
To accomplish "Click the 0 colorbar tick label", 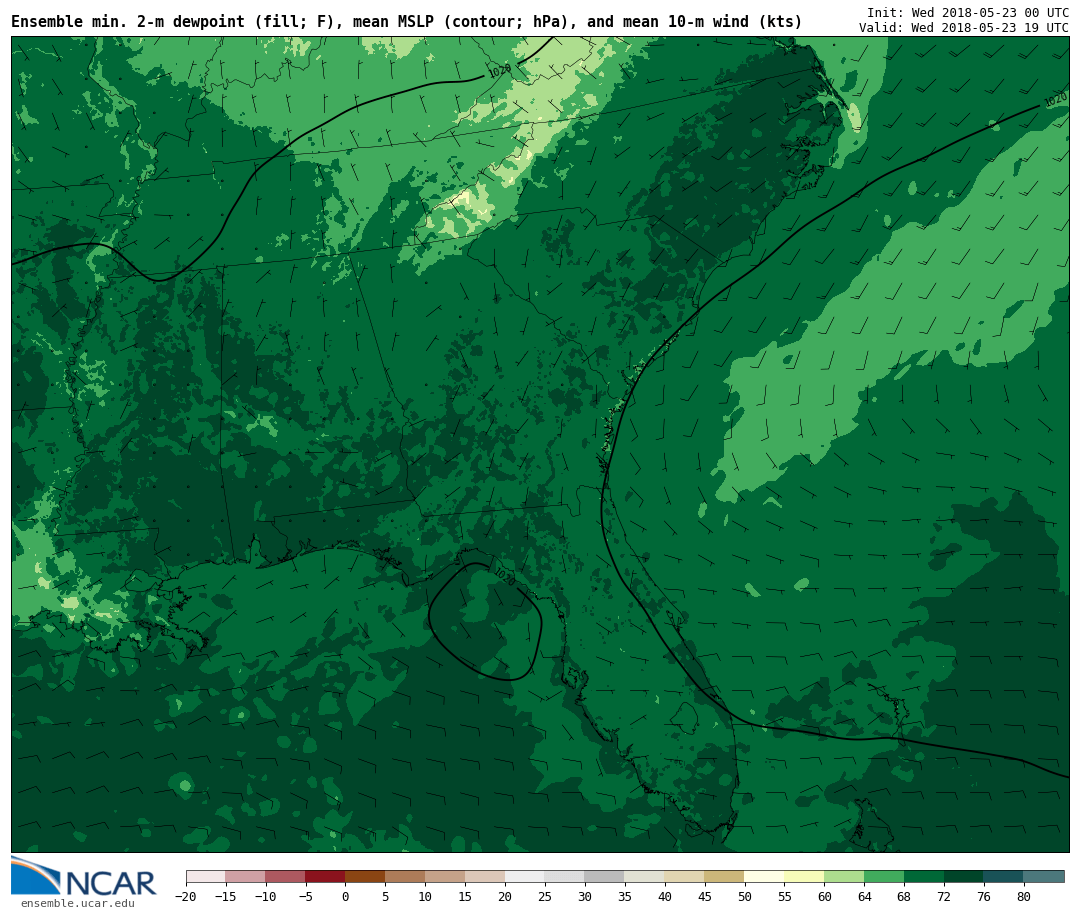I will (x=345, y=896).
